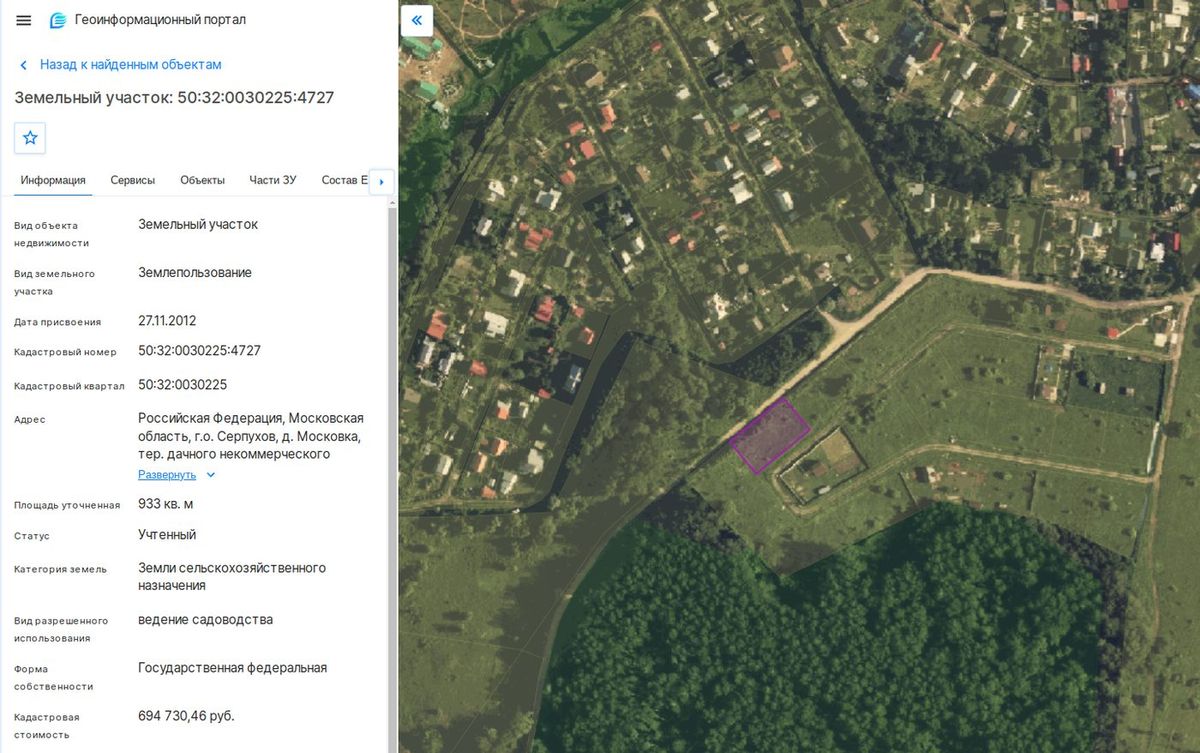Click the ownership value Государственная федеральная
The image size is (1200, 753).
point(233,668)
